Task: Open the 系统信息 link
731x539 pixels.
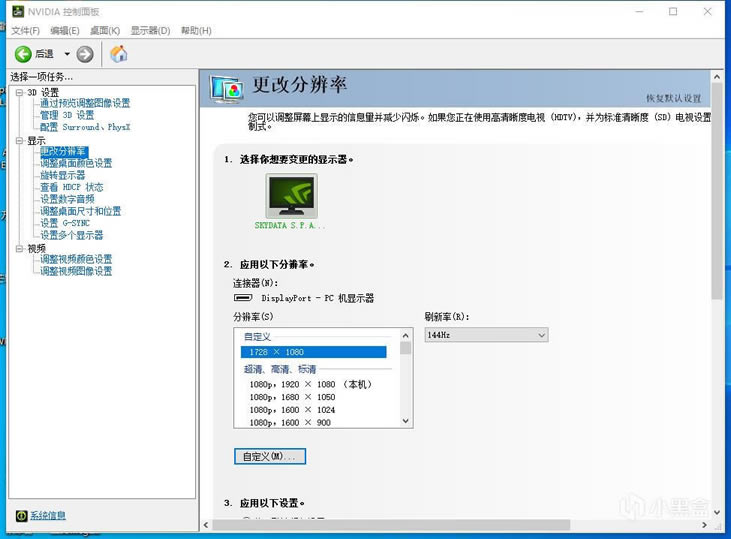Action: 48,515
